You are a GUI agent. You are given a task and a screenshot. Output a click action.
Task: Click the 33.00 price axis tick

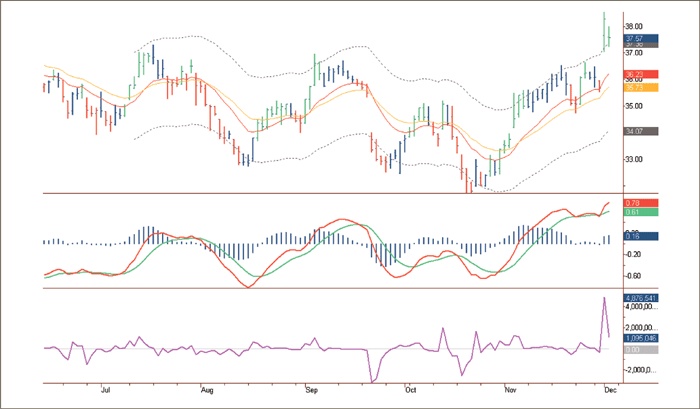coord(634,159)
